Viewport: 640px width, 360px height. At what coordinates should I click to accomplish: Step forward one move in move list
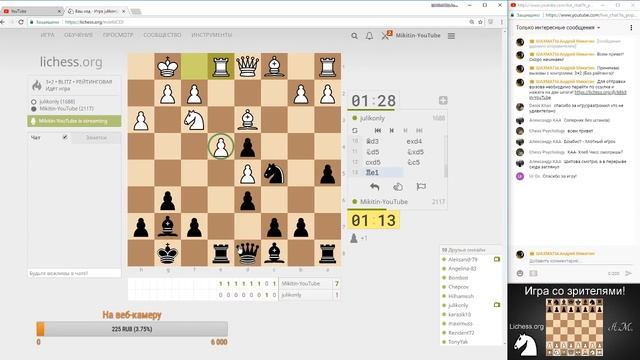[405, 131]
